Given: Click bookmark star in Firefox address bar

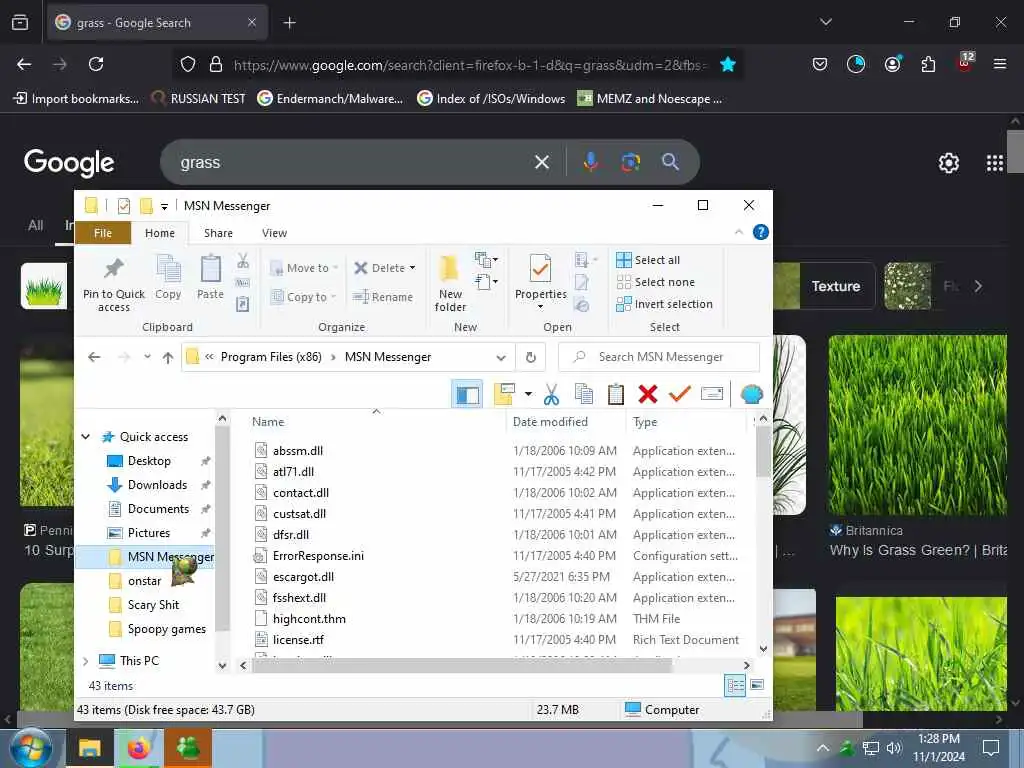Looking at the screenshot, I should coord(728,64).
